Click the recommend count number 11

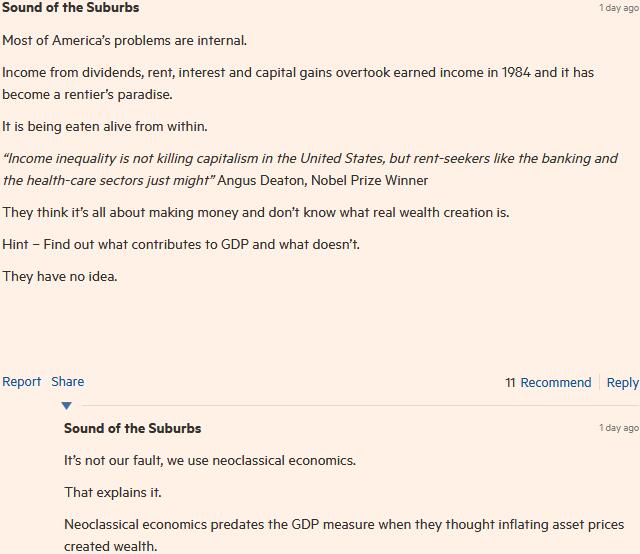(510, 383)
